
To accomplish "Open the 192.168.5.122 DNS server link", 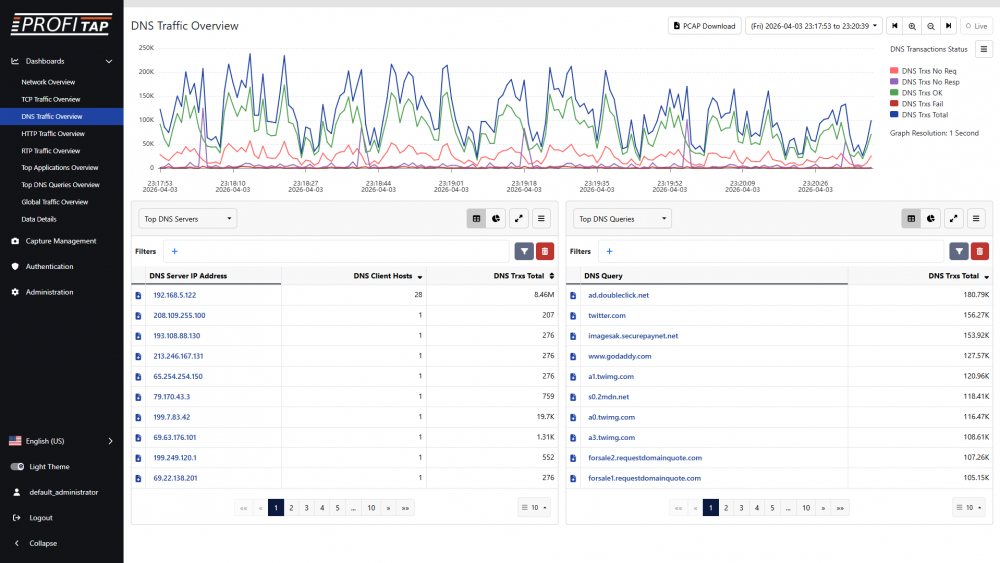I will tap(174, 295).
